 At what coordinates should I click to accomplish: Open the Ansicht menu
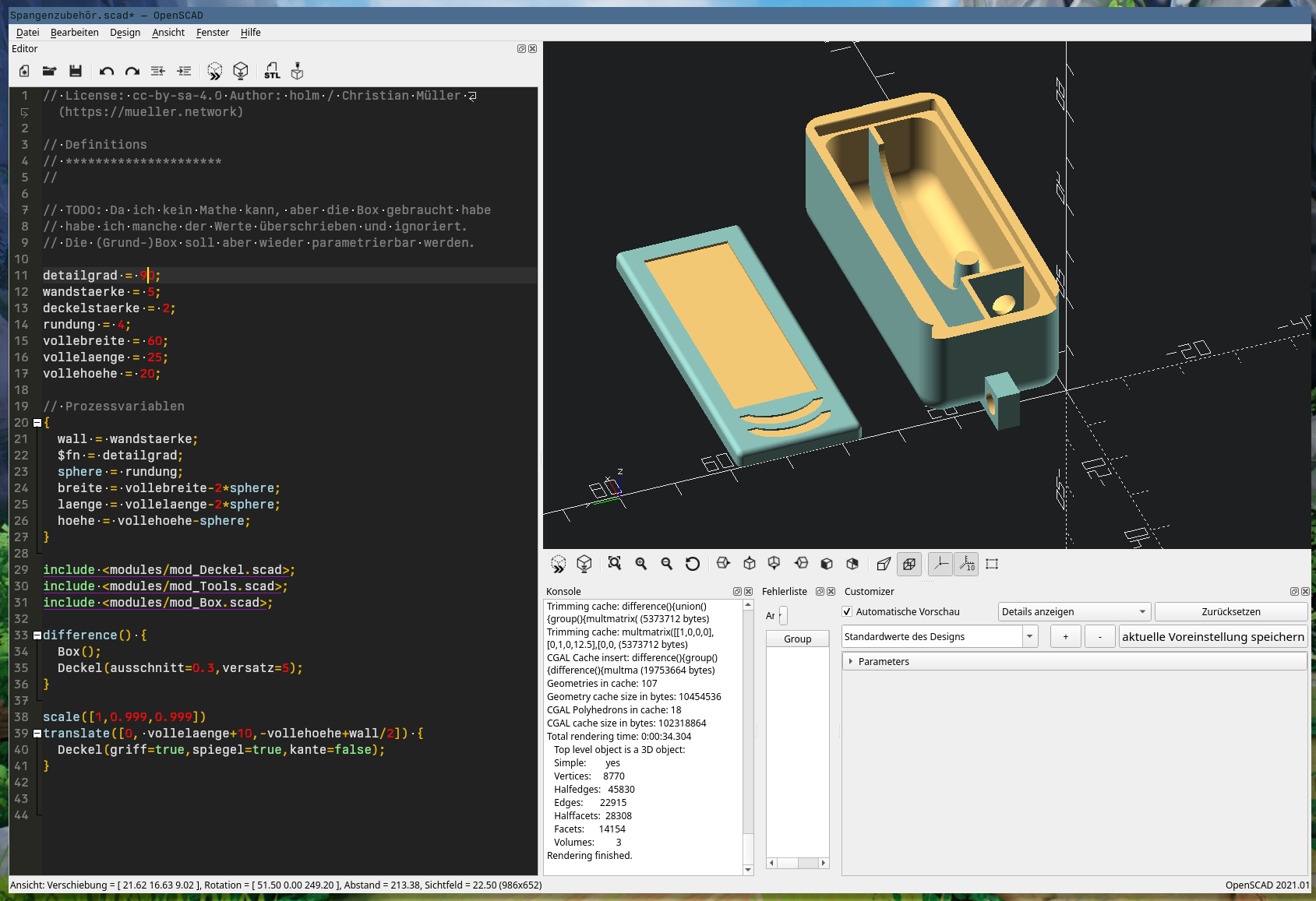click(x=168, y=33)
